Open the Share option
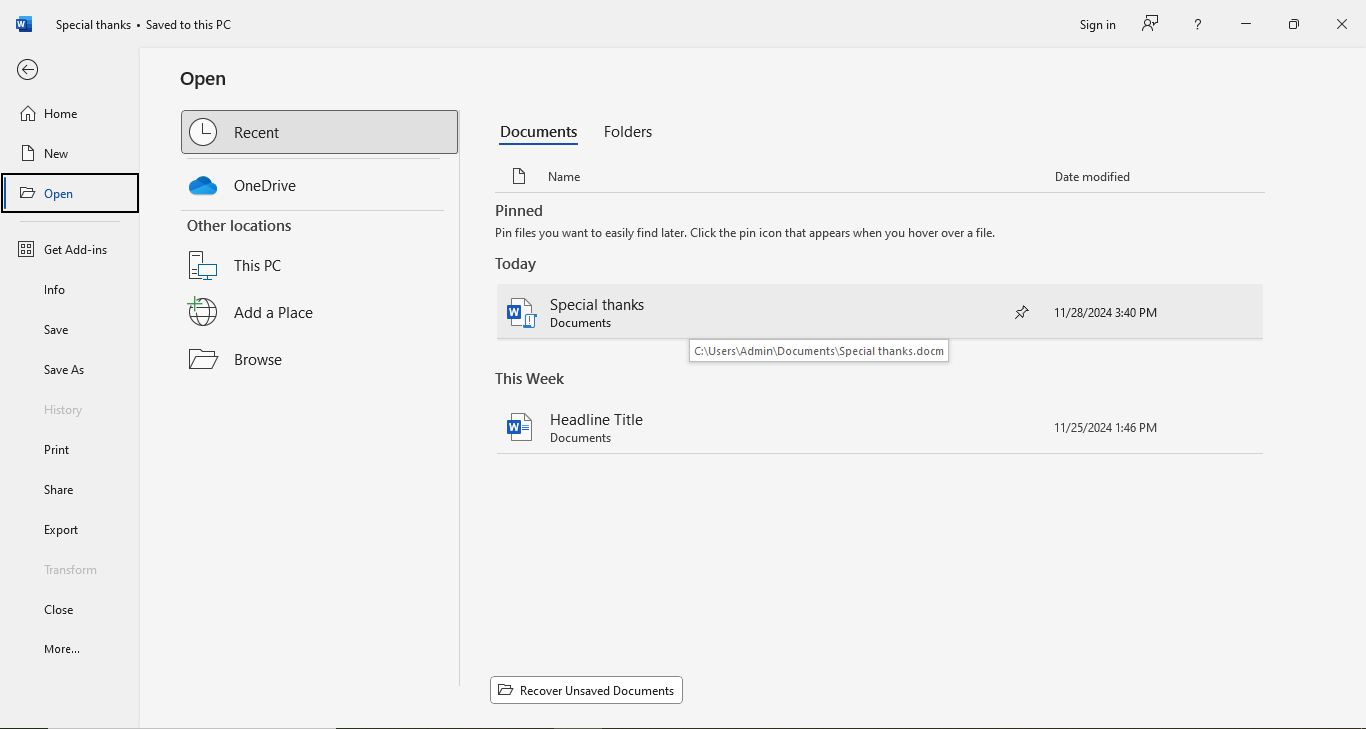Viewport: 1366px width, 729px height. 59,490
